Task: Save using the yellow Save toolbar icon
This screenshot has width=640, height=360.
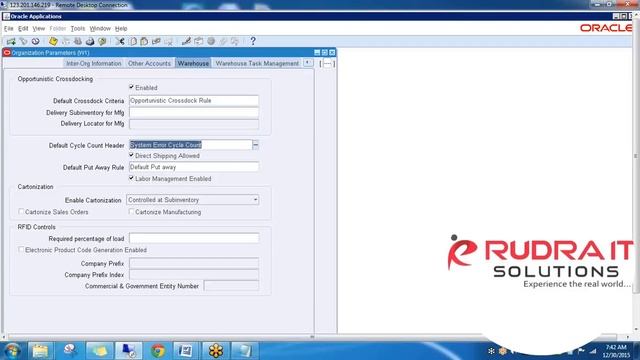Action: coord(53,41)
